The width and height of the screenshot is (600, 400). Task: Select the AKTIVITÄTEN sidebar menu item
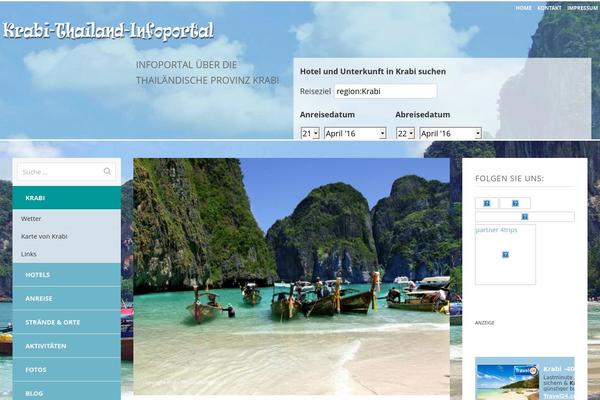[x=67, y=346]
